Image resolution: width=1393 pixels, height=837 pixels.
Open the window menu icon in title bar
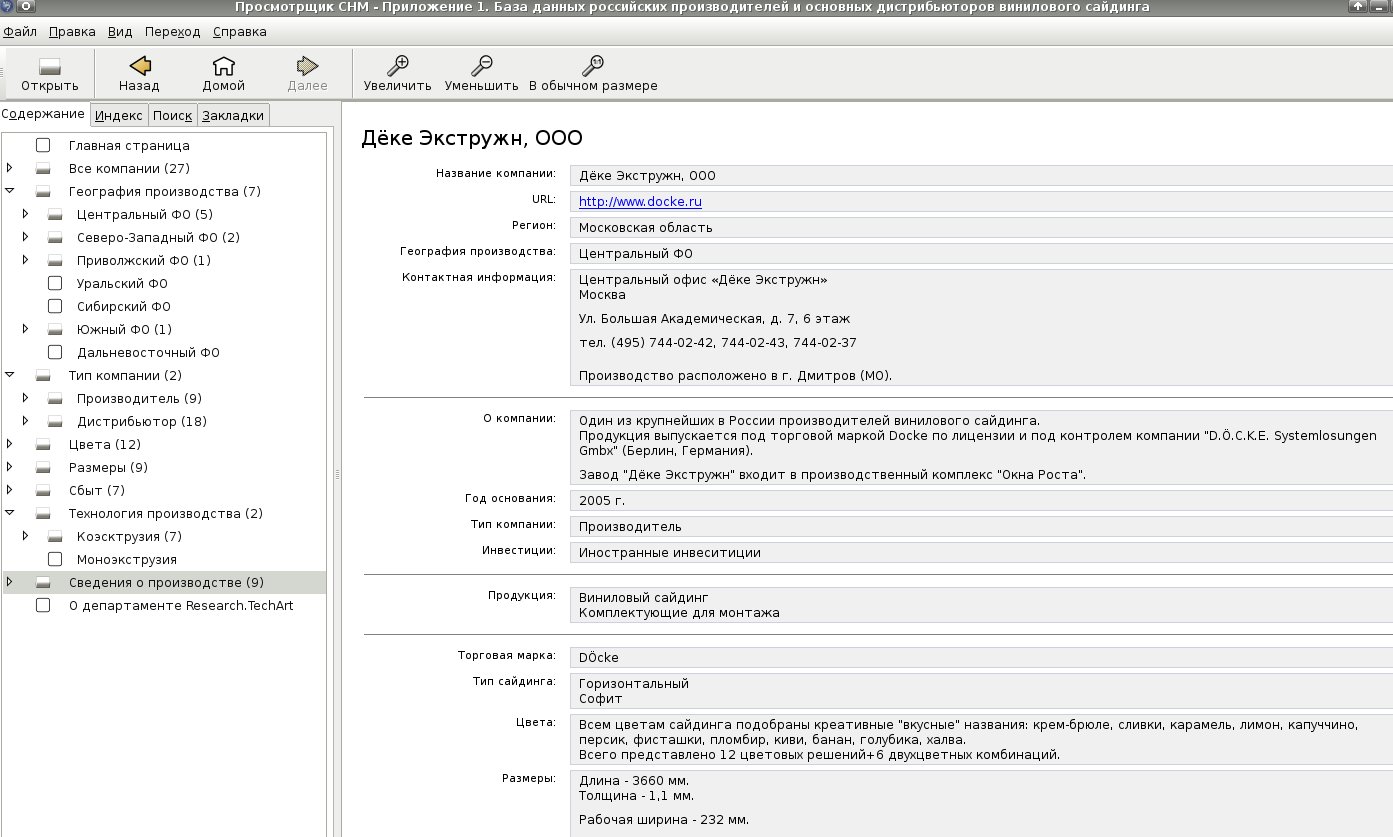tap(9, 7)
